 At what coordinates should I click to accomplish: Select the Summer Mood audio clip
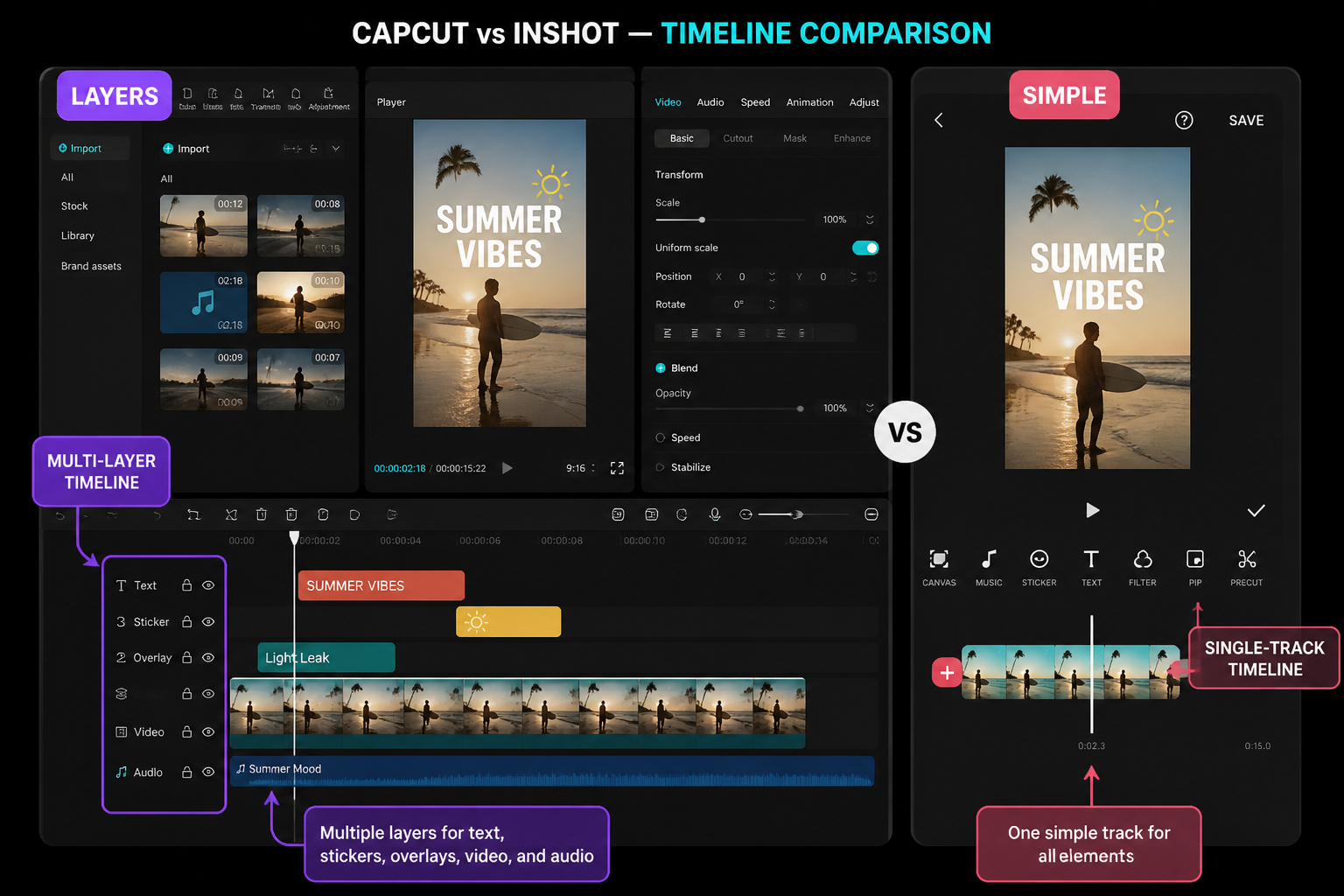(x=552, y=771)
